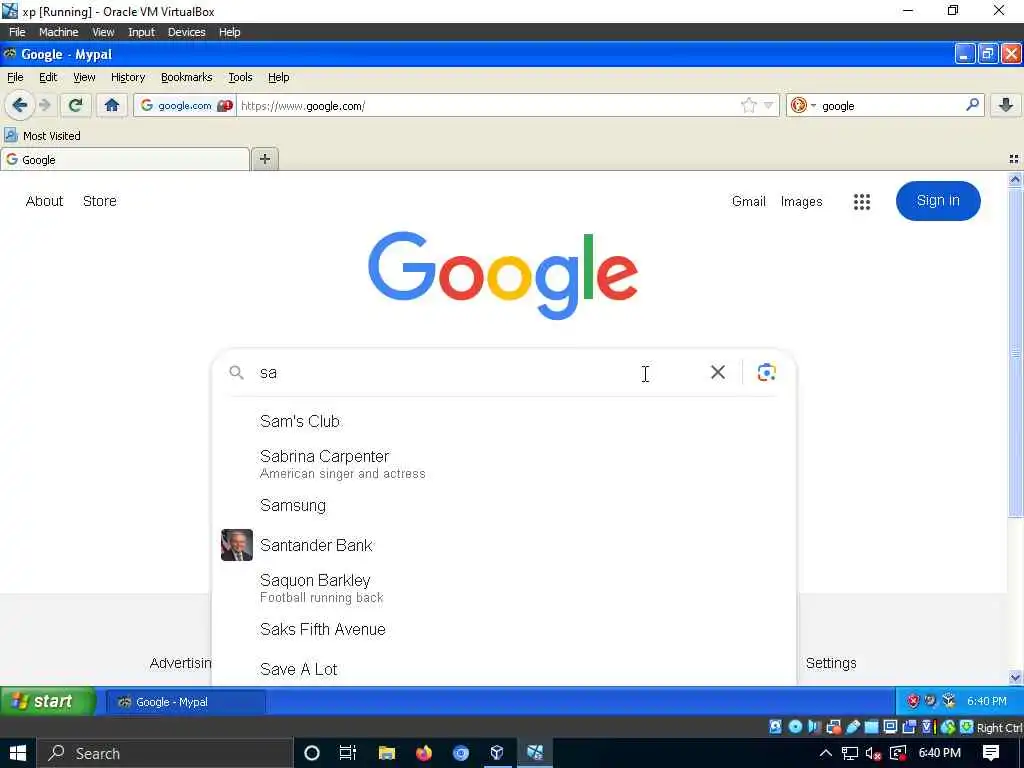Image resolution: width=1024 pixels, height=768 pixels.
Task: Show hidden tray icons chevron
Action: click(825, 753)
